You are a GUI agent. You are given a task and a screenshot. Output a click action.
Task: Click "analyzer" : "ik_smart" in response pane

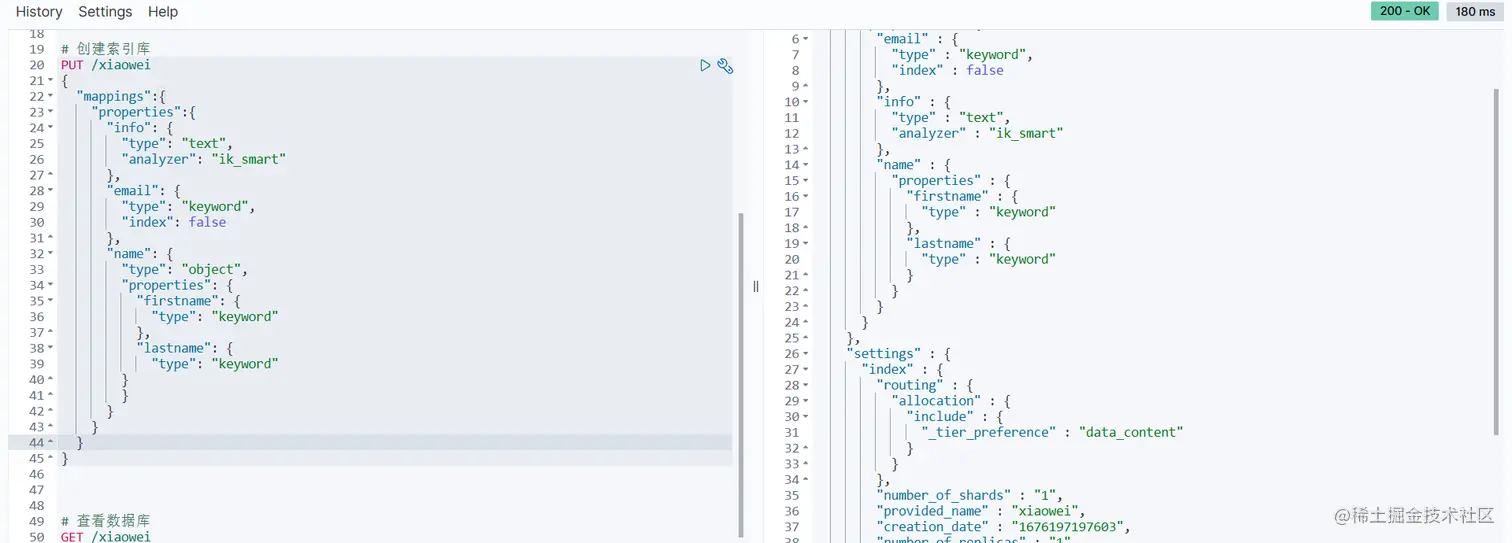point(977,134)
